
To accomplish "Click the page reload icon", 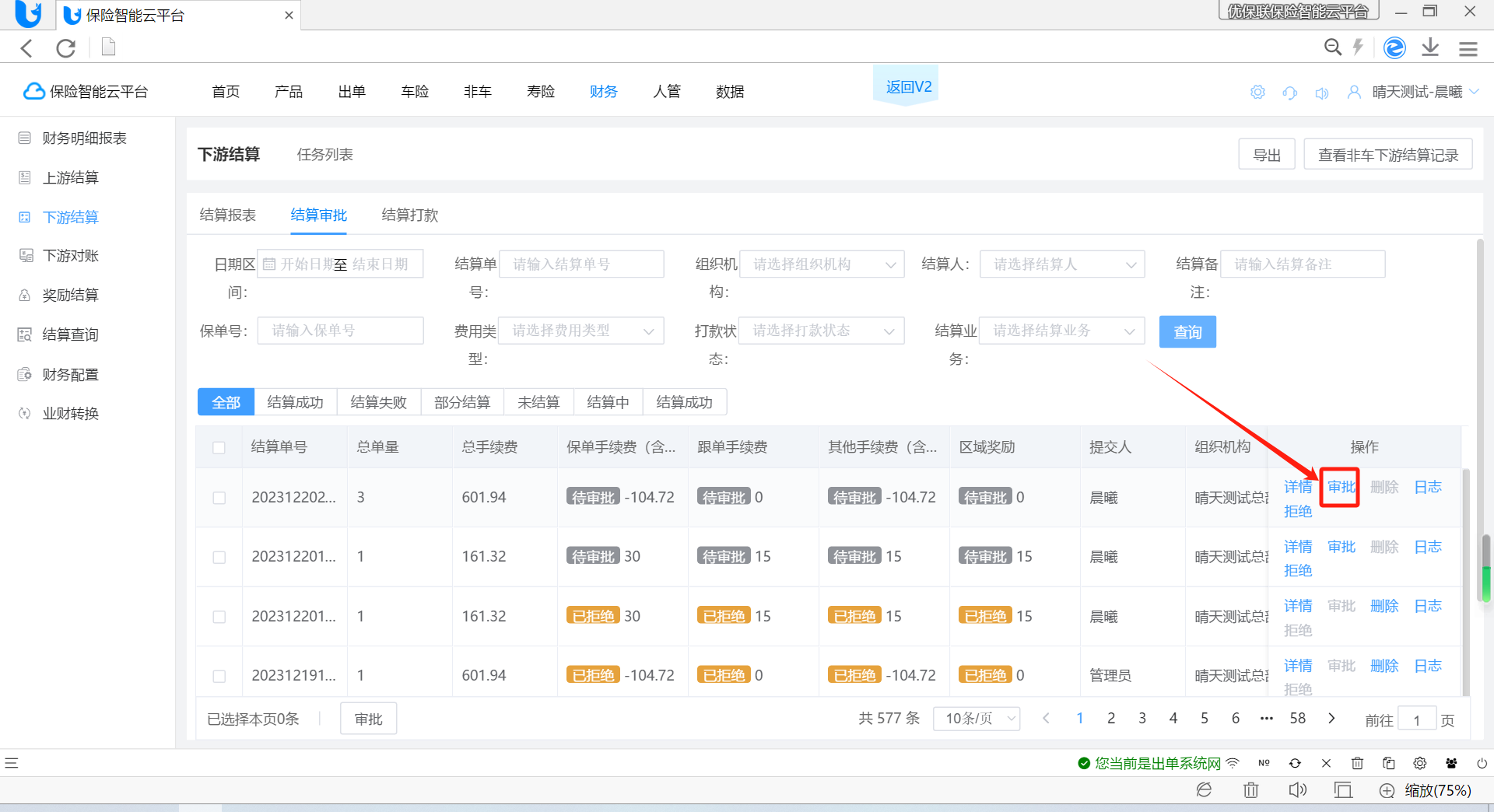I will [x=66, y=48].
